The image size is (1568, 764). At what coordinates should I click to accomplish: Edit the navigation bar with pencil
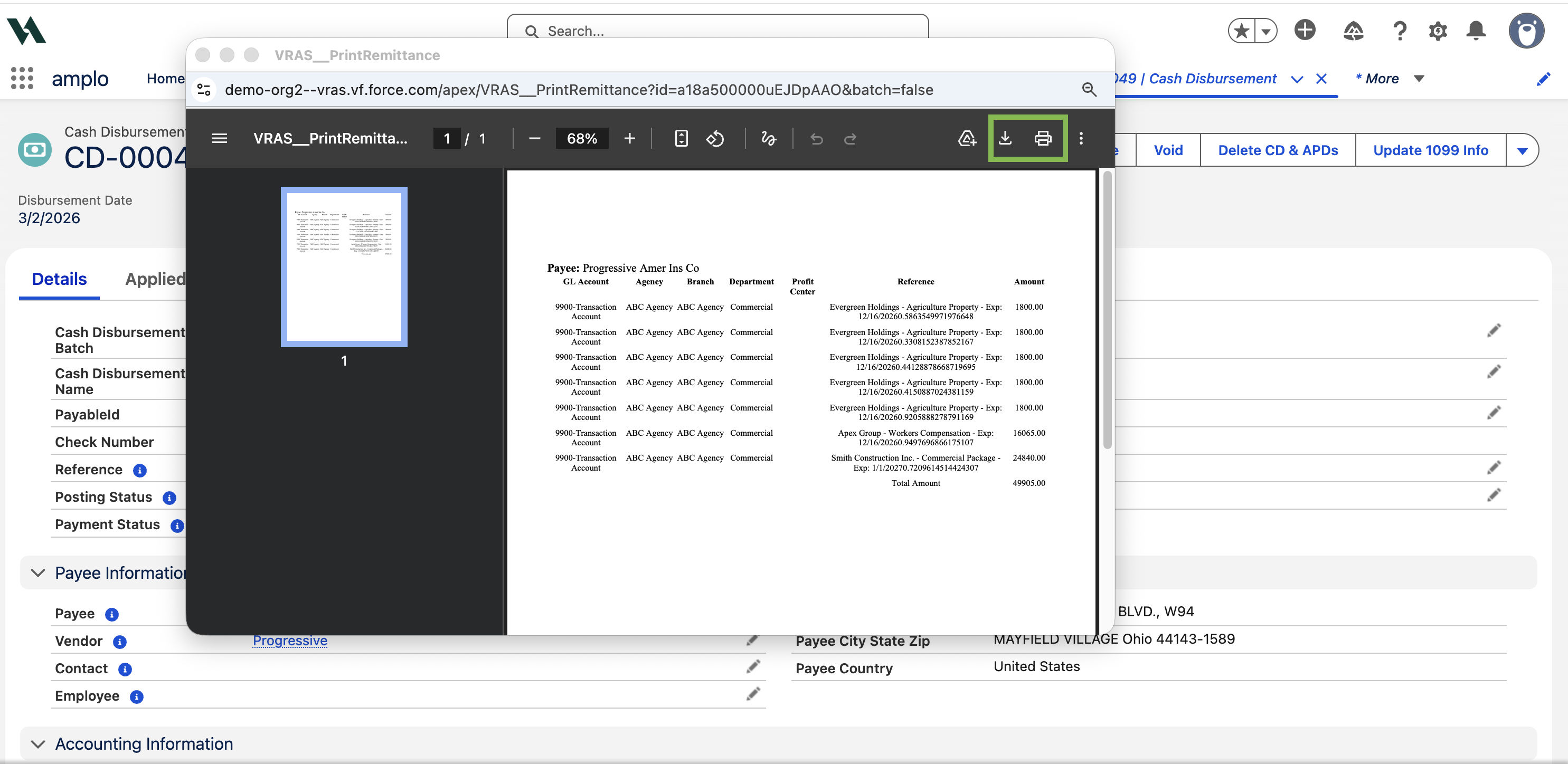pos(1543,79)
